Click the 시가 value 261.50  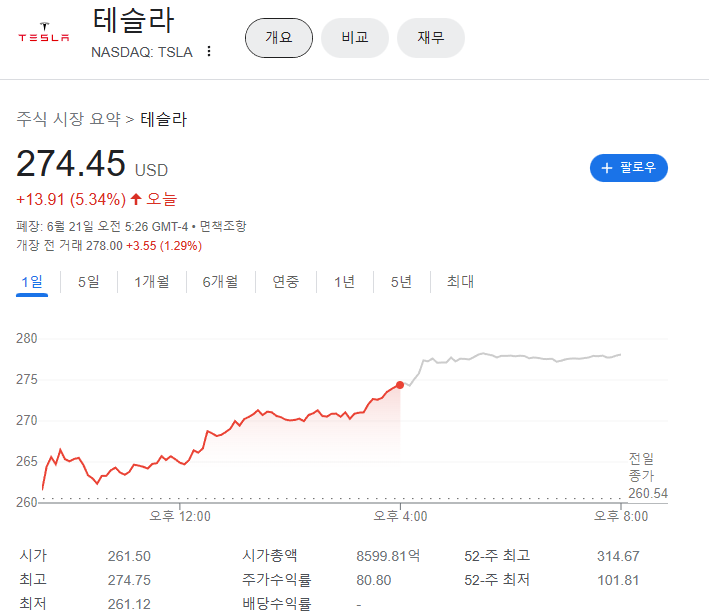(x=129, y=556)
